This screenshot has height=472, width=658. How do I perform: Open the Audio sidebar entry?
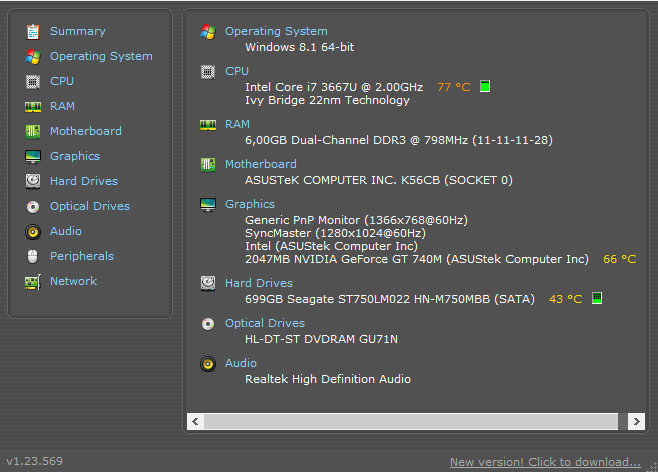[65, 231]
